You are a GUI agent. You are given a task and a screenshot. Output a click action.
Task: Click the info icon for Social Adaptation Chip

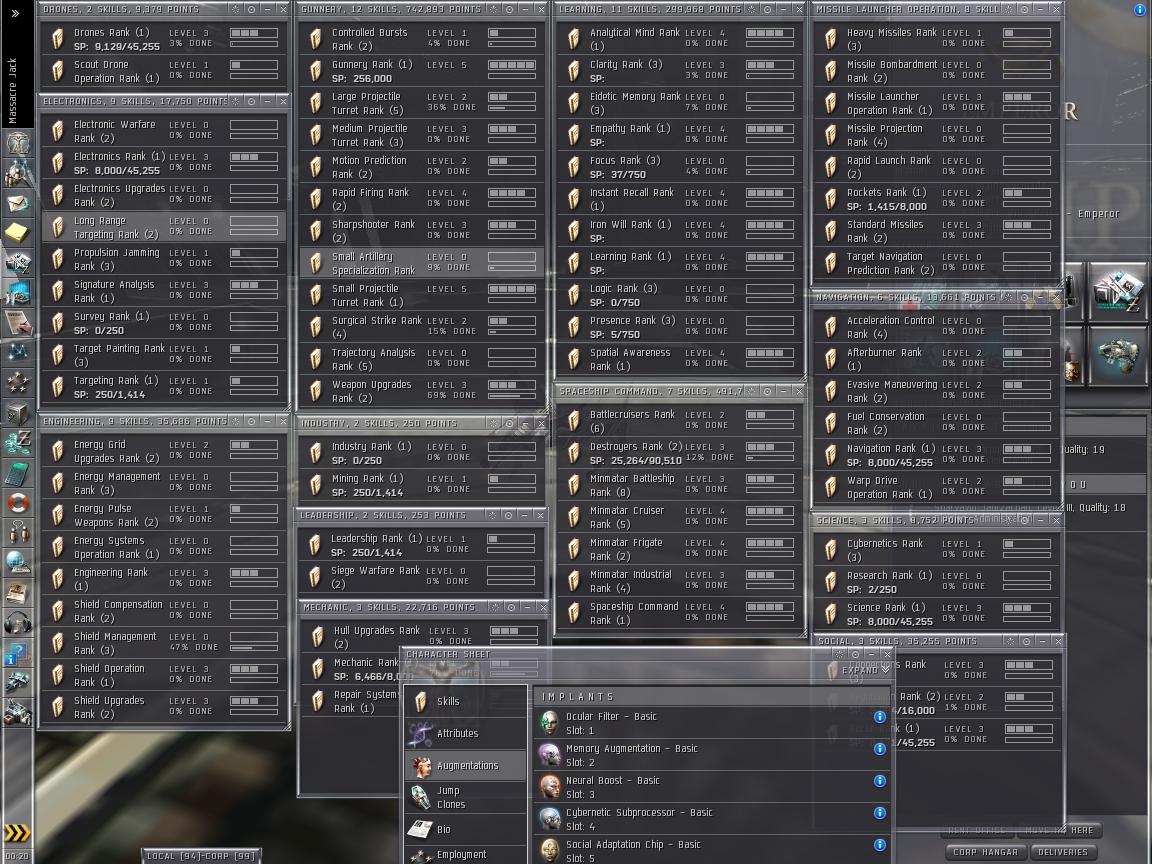(x=879, y=845)
